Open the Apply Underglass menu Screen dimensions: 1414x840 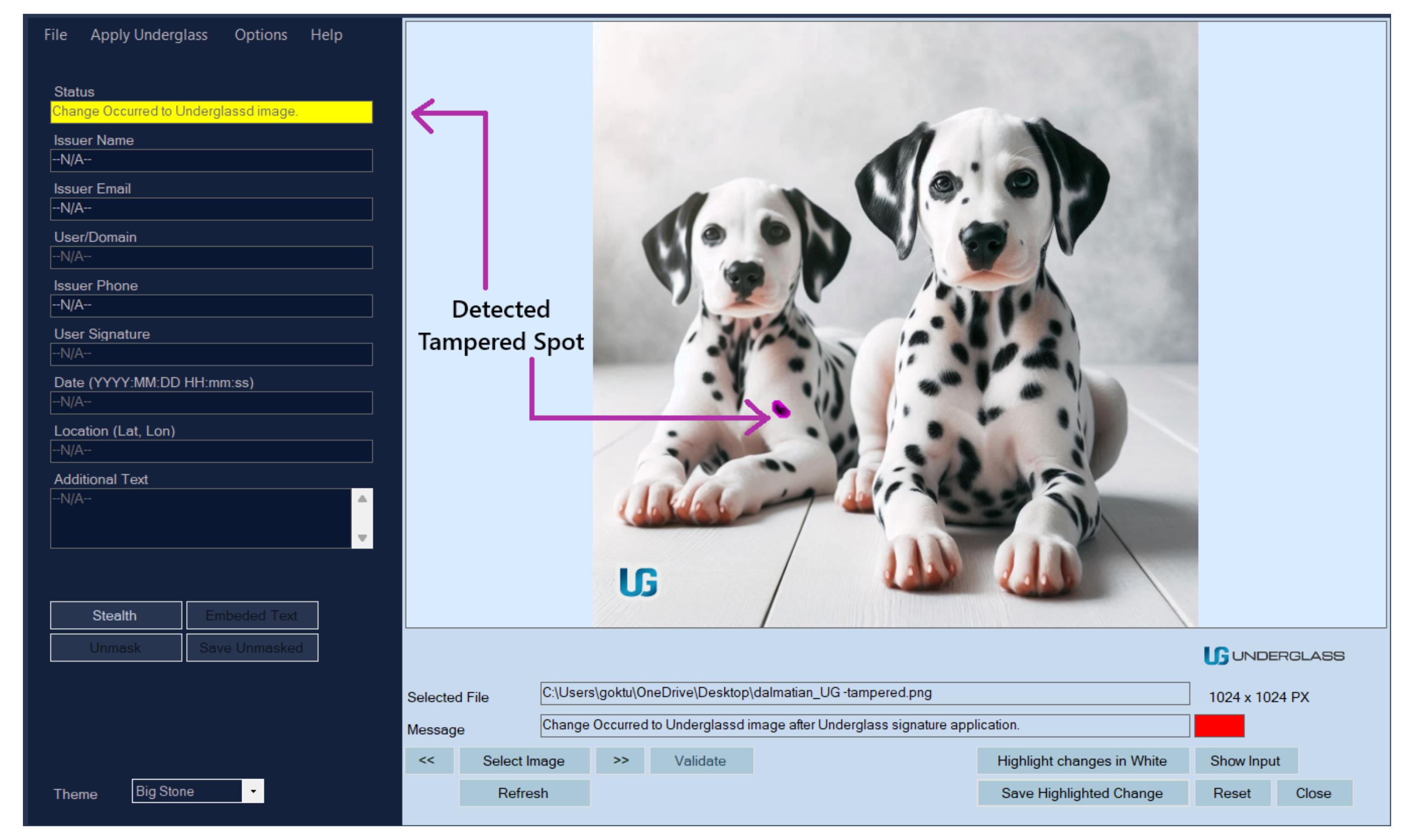click(149, 35)
